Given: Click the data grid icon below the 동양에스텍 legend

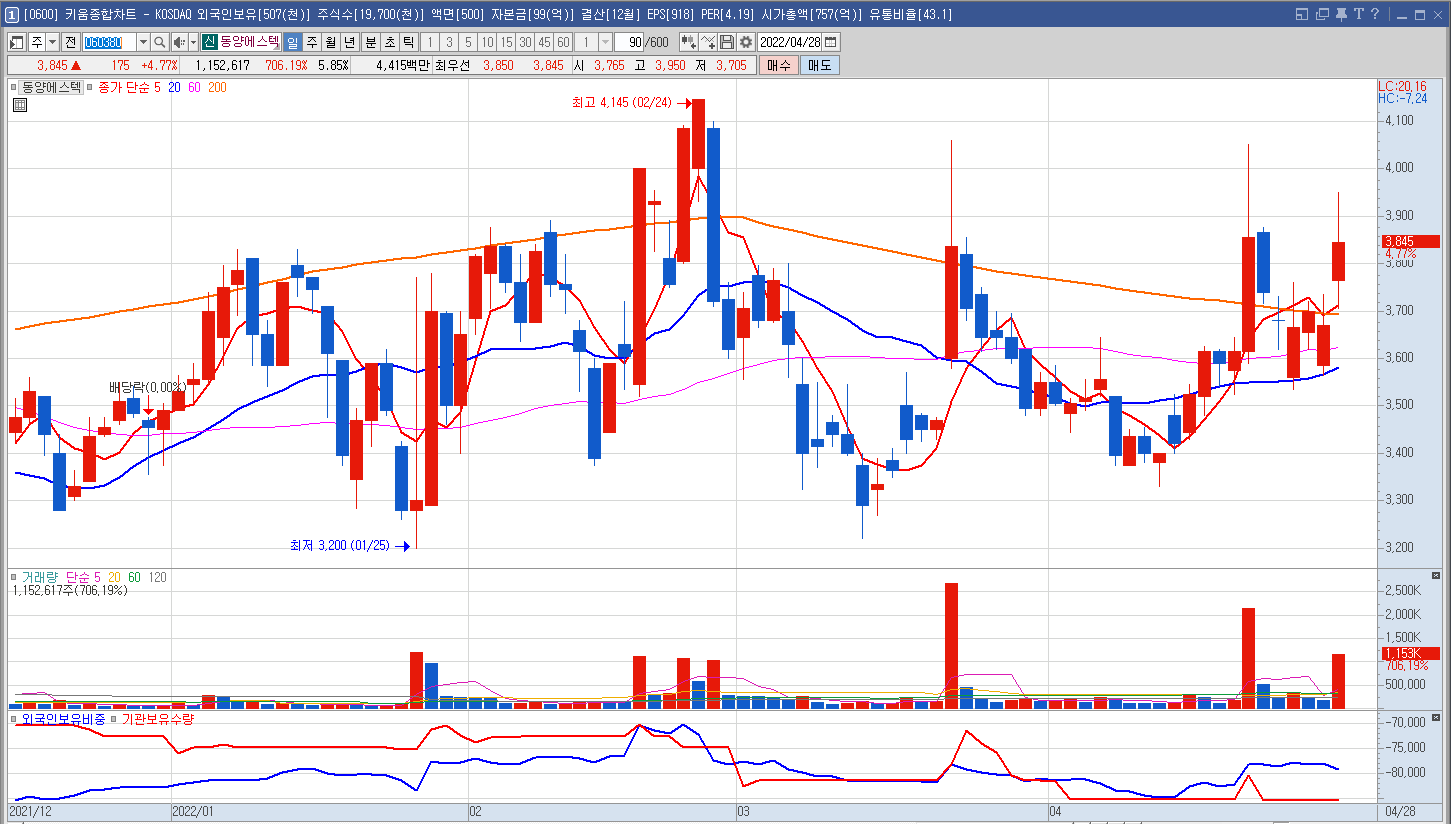Looking at the screenshot, I should coord(20,104).
